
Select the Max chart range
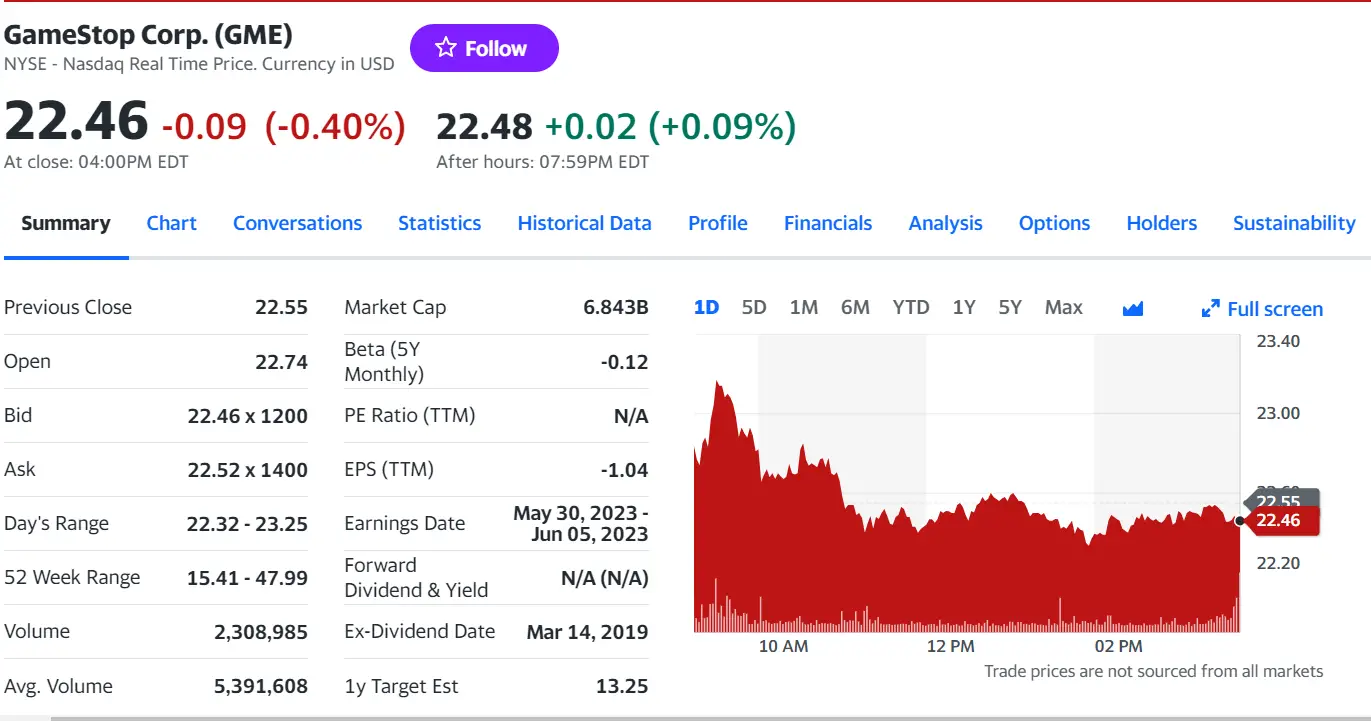pyautogui.click(x=1063, y=308)
